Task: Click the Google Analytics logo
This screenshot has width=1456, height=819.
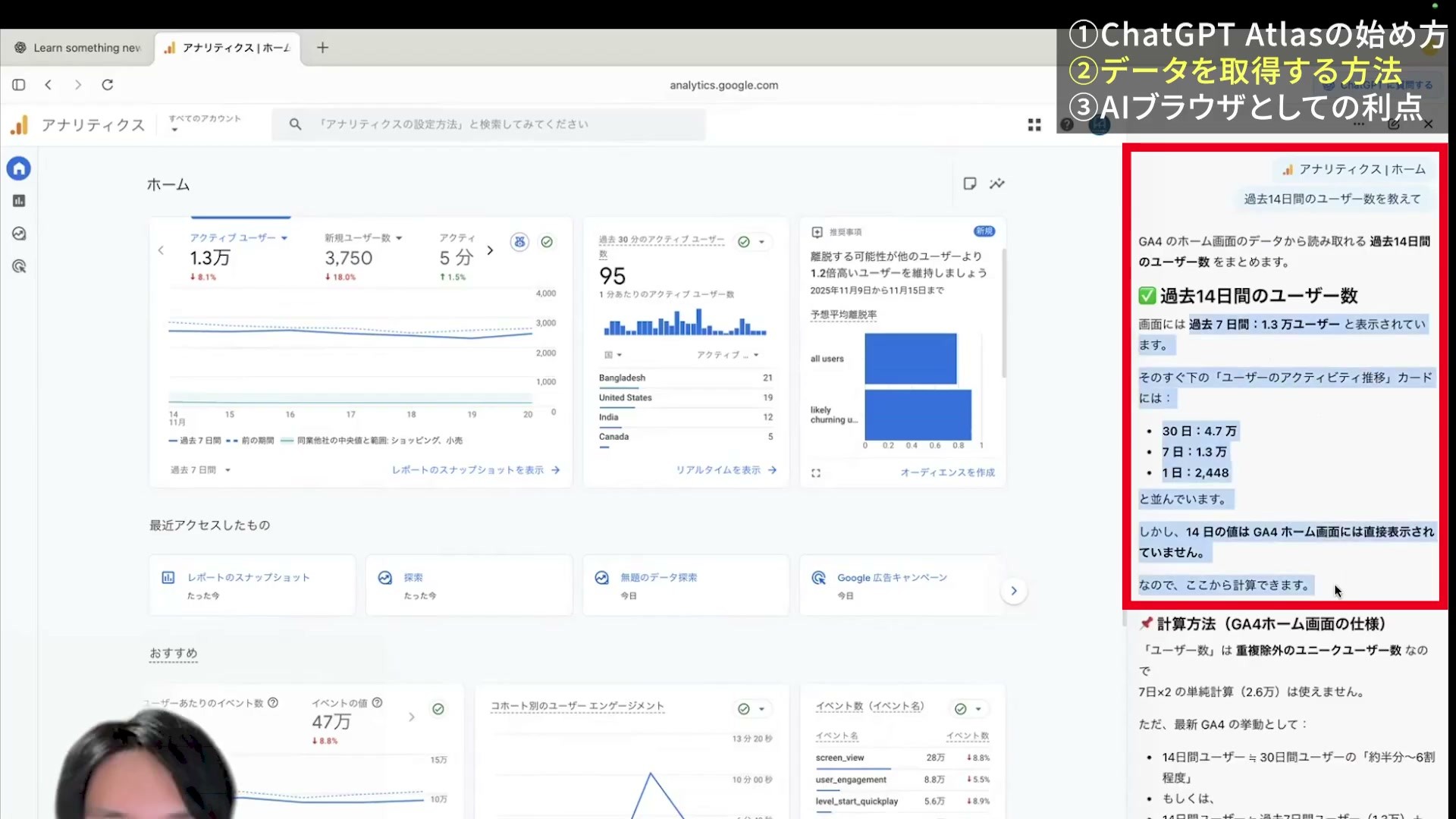Action: (x=20, y=125)
